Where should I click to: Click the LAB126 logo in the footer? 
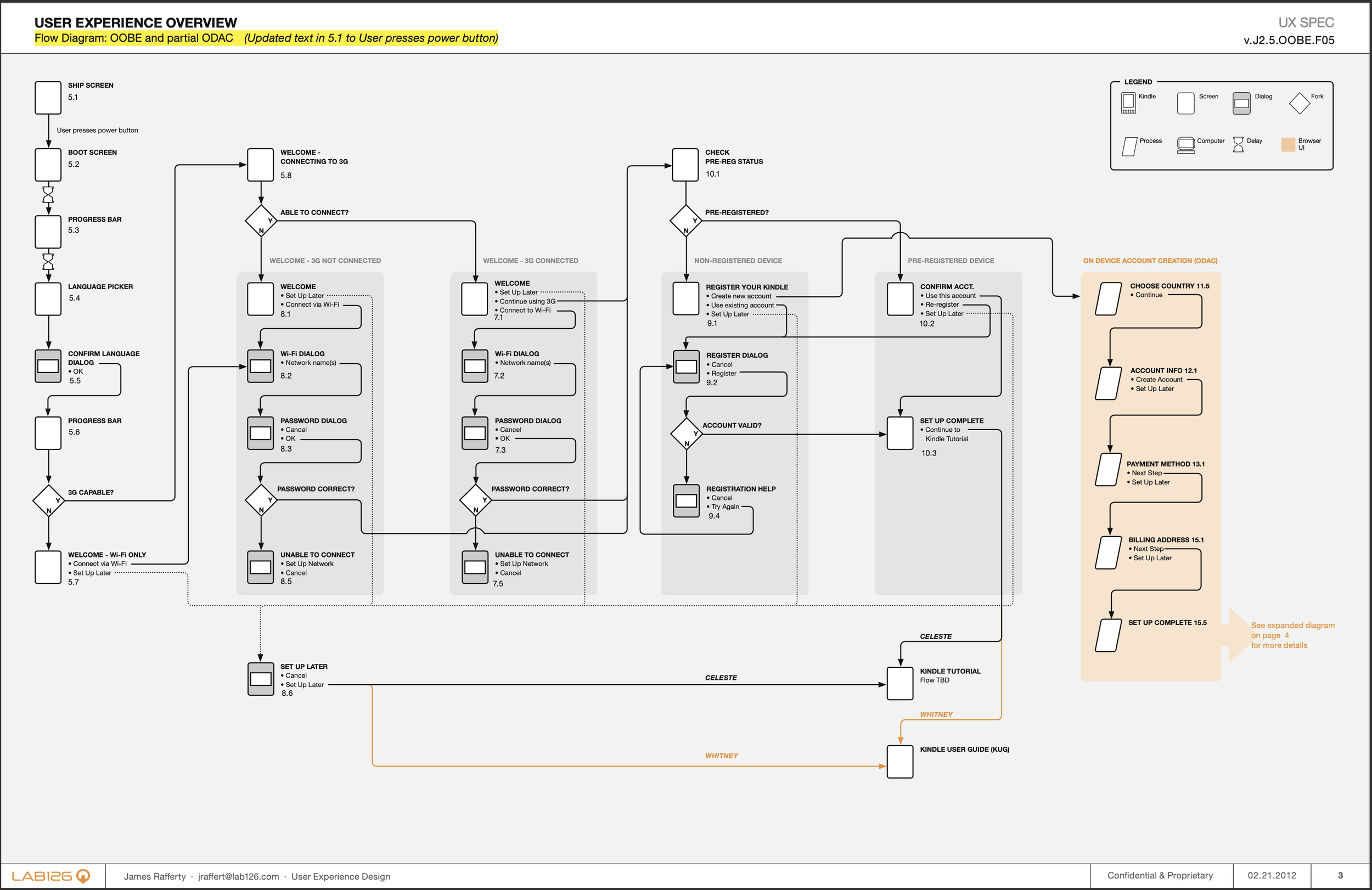click(x=50, y=876)
